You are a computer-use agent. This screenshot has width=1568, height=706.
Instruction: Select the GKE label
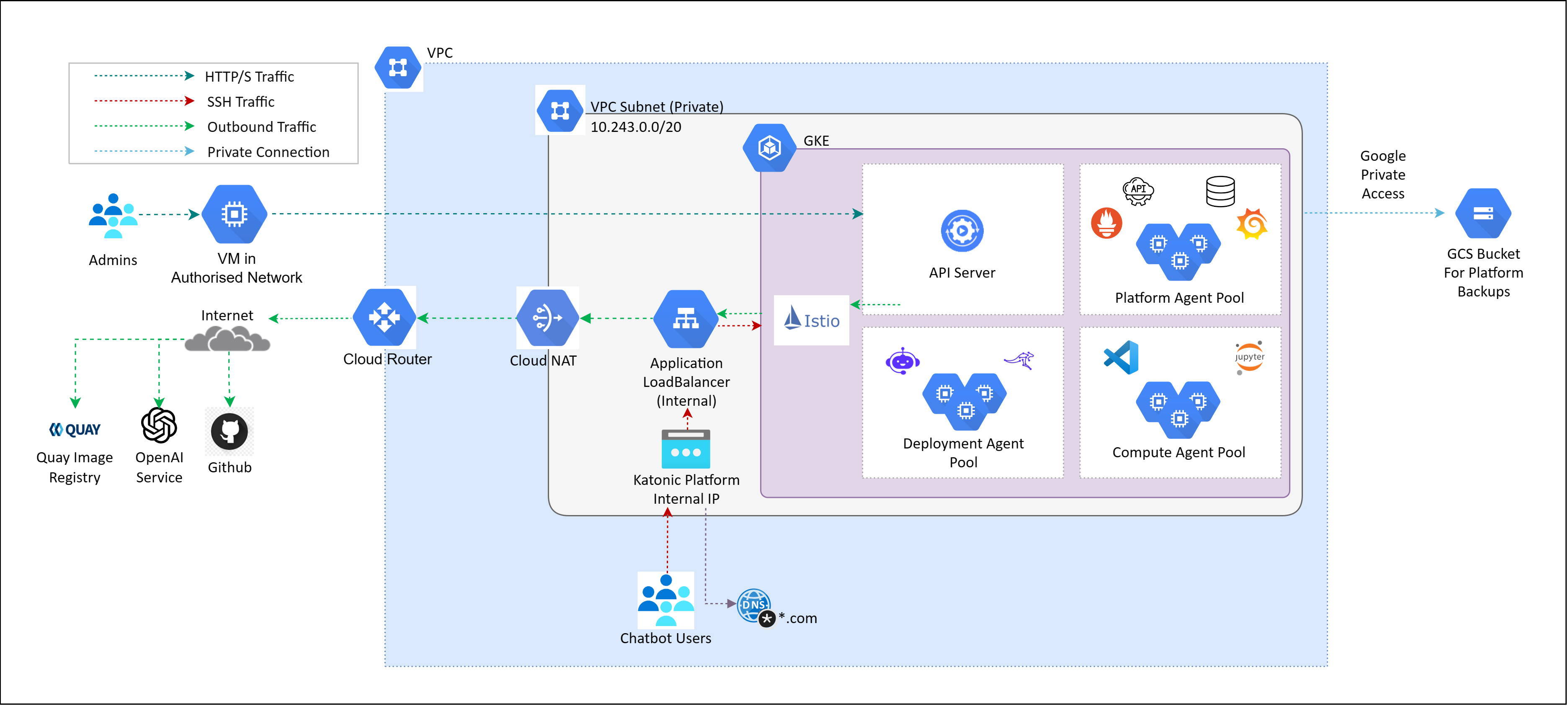coord(817,141)
